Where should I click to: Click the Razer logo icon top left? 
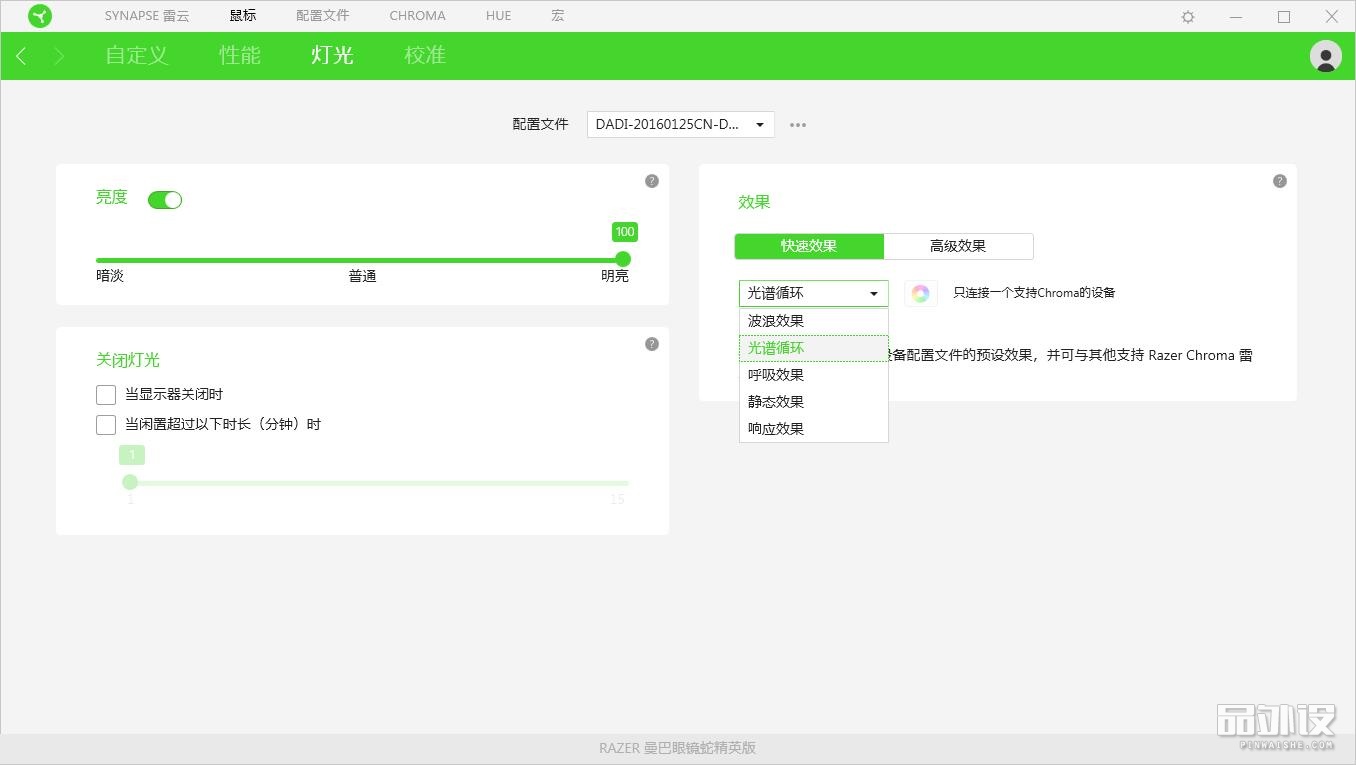(x=40, y=16)
